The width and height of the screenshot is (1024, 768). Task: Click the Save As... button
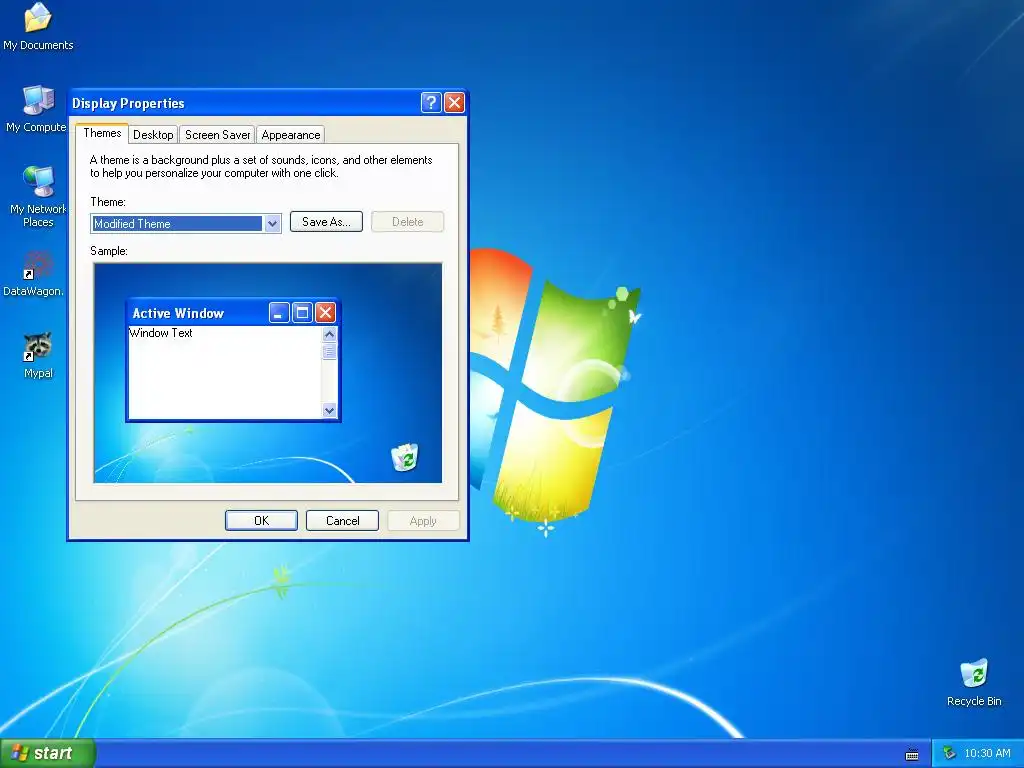click(326, 221)
